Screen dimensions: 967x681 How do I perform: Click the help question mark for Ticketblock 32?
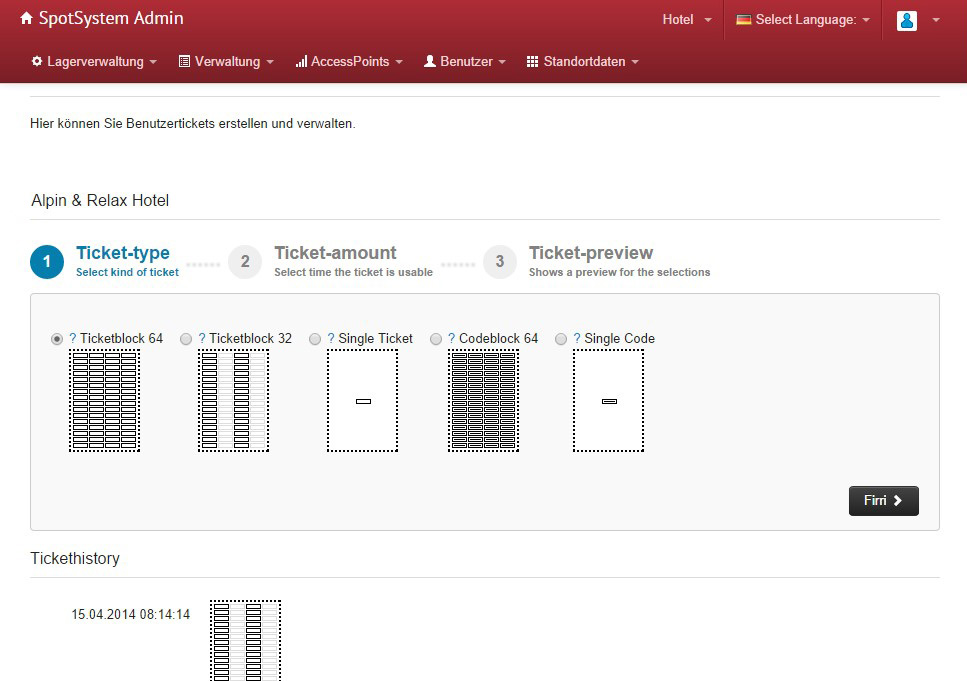tap(202, 339)
